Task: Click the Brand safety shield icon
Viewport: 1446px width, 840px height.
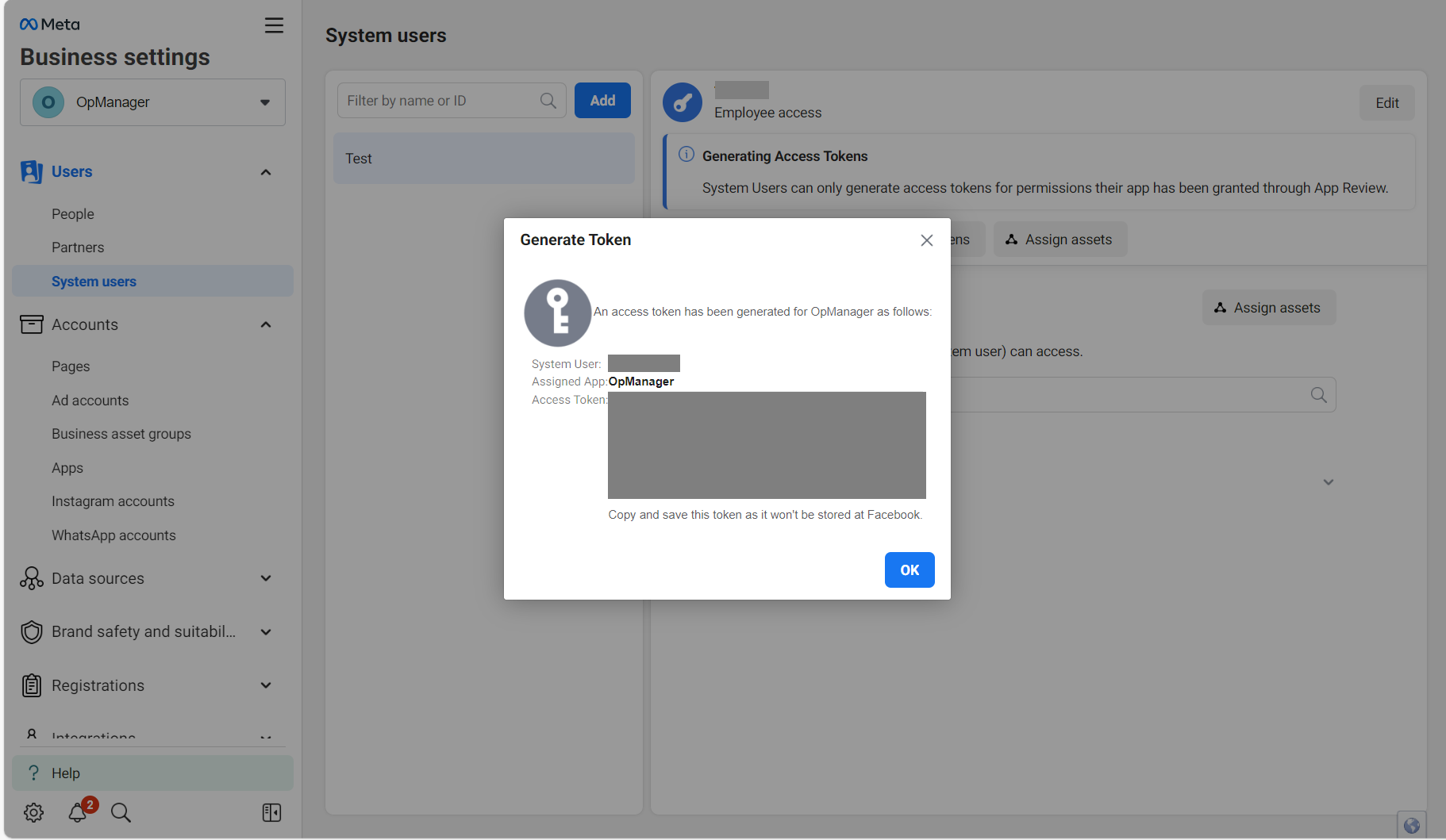Action: coord(32,632)
